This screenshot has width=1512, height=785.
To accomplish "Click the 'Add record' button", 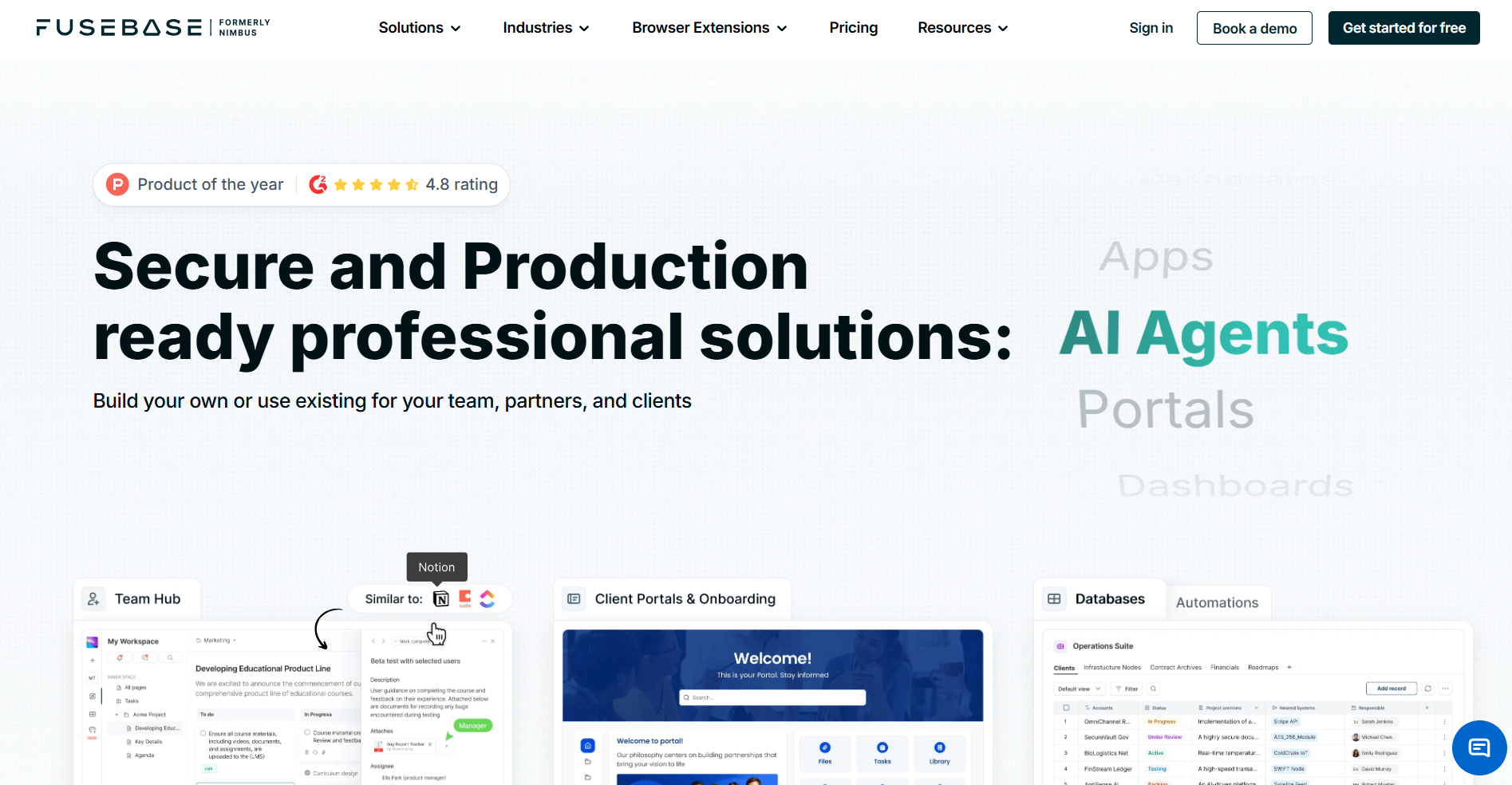I will click(x=1392, y=688).
